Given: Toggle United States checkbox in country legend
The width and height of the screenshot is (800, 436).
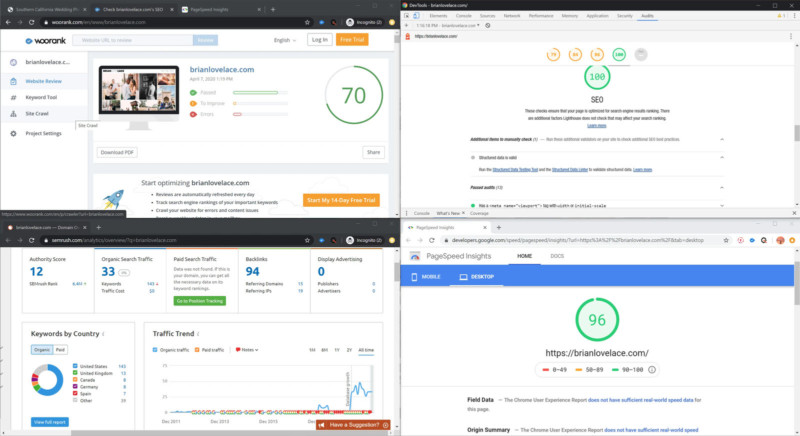Looking at the screenshot, I should (75, 366).
